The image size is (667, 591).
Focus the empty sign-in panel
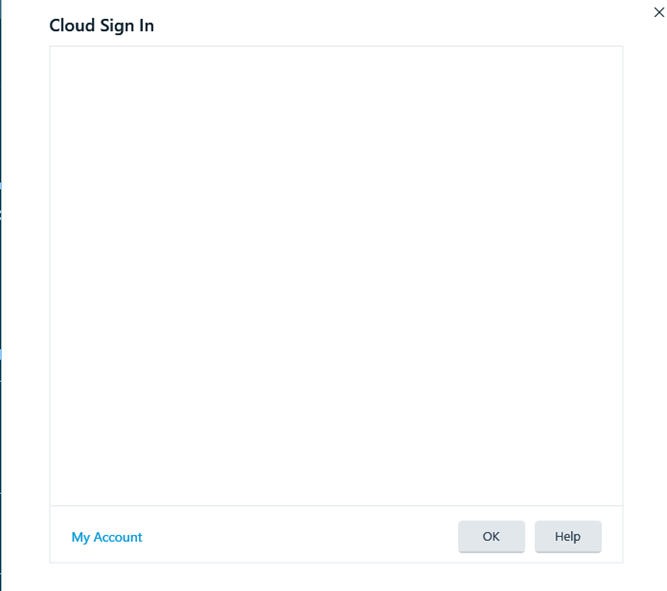[x=336, y=275]
